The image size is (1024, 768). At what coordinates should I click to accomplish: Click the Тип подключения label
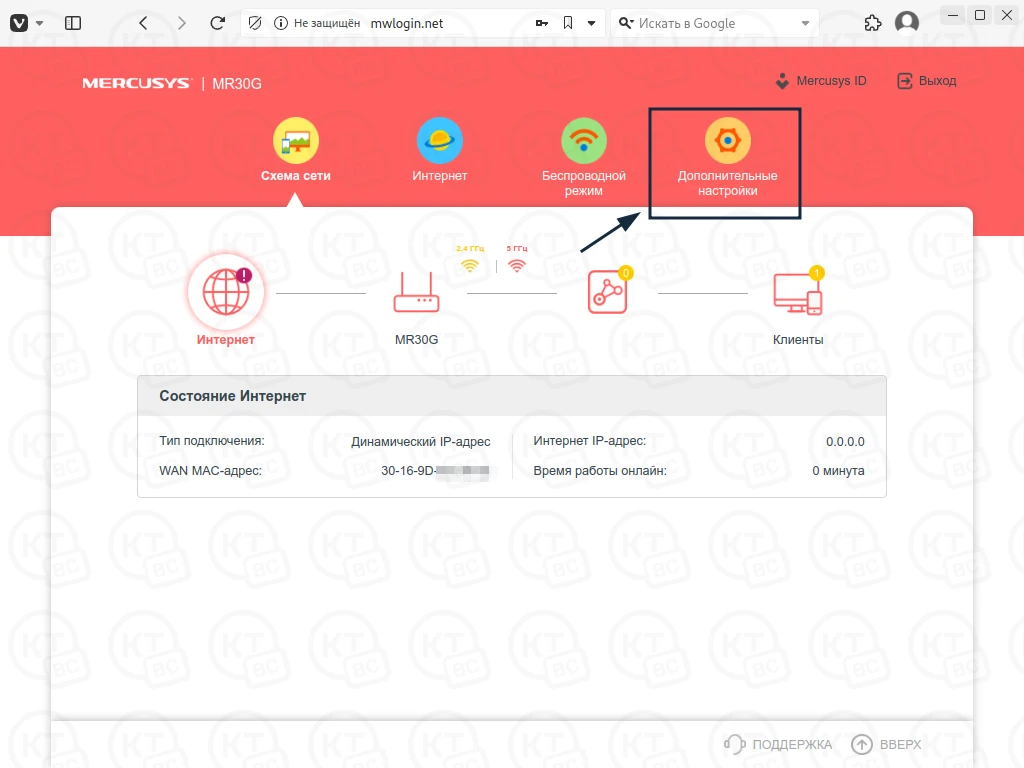tap(212, 441)
